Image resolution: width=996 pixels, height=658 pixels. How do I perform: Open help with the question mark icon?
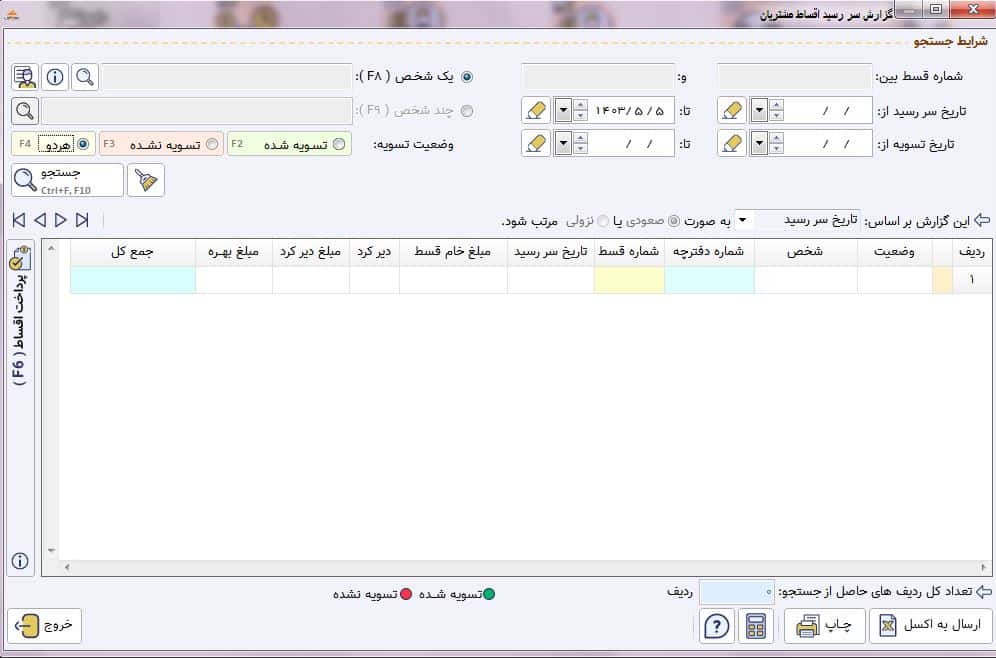(717, 626)
